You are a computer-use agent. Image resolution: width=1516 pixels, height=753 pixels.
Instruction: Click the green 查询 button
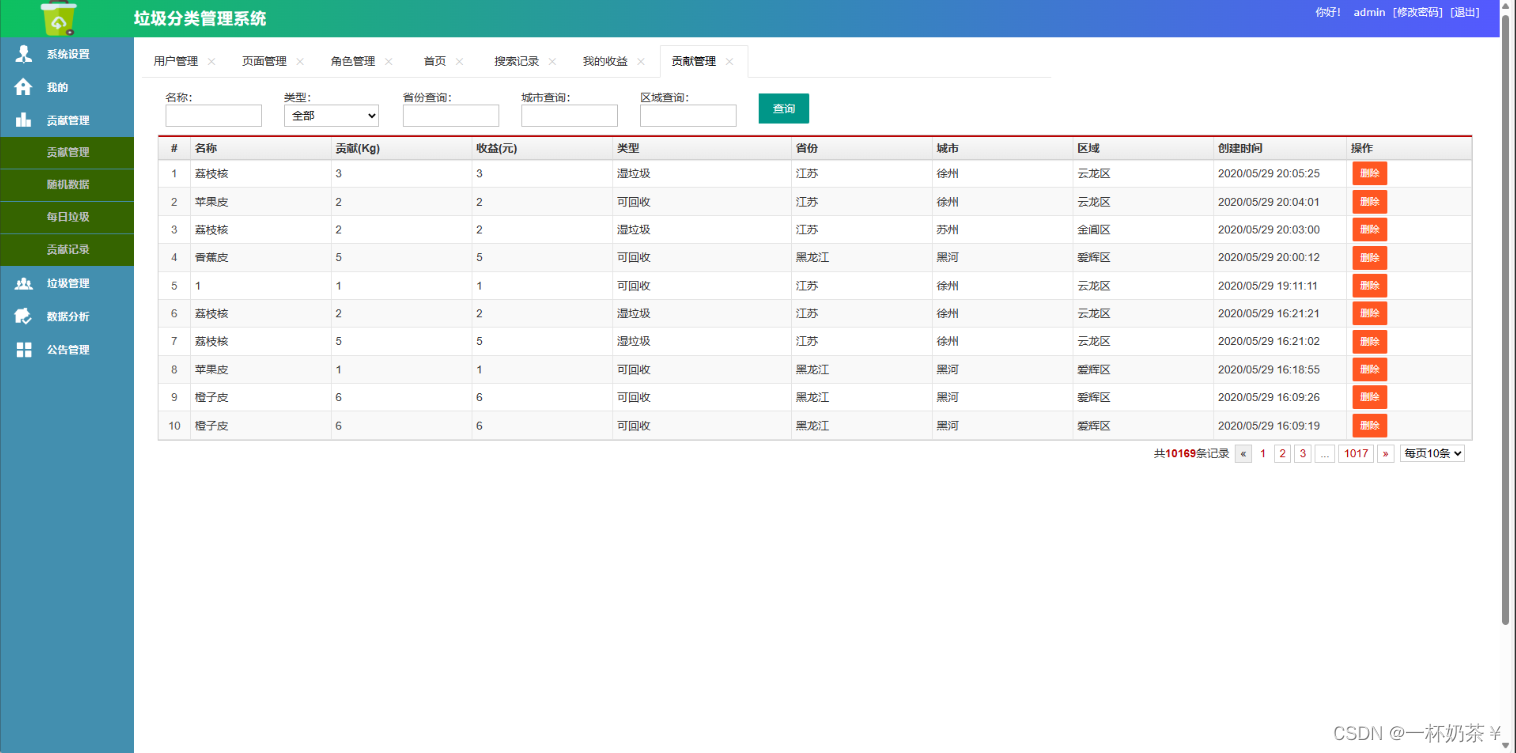[x=784, y=108]
